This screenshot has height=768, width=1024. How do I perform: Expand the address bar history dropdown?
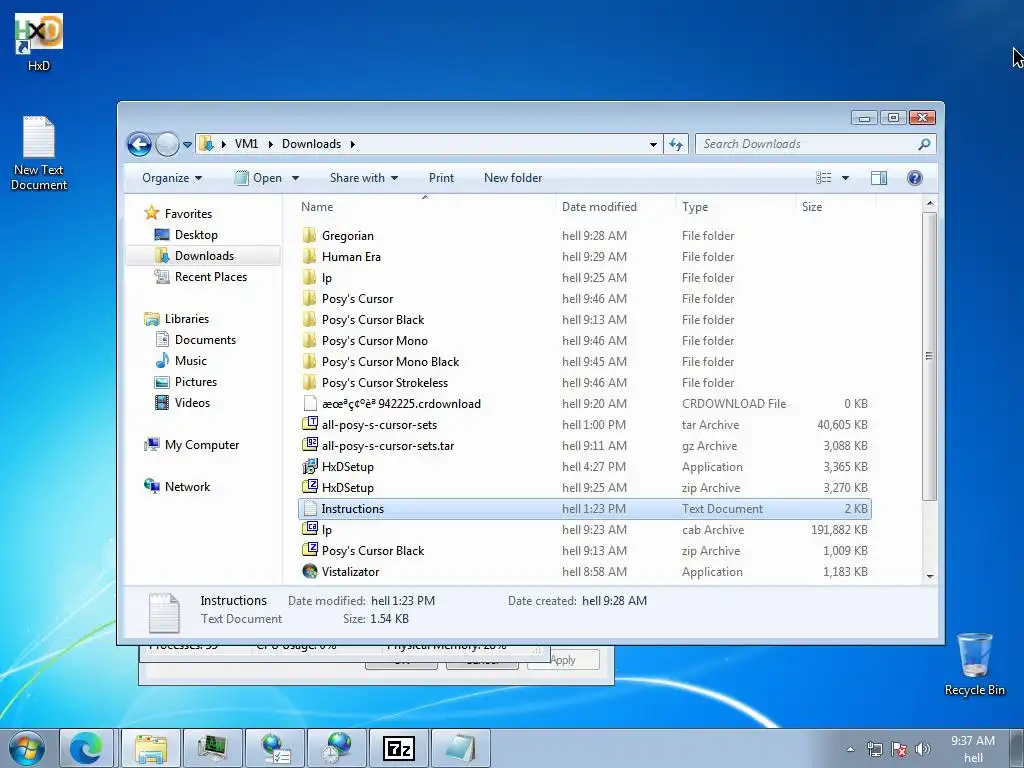tap(653, 144)
